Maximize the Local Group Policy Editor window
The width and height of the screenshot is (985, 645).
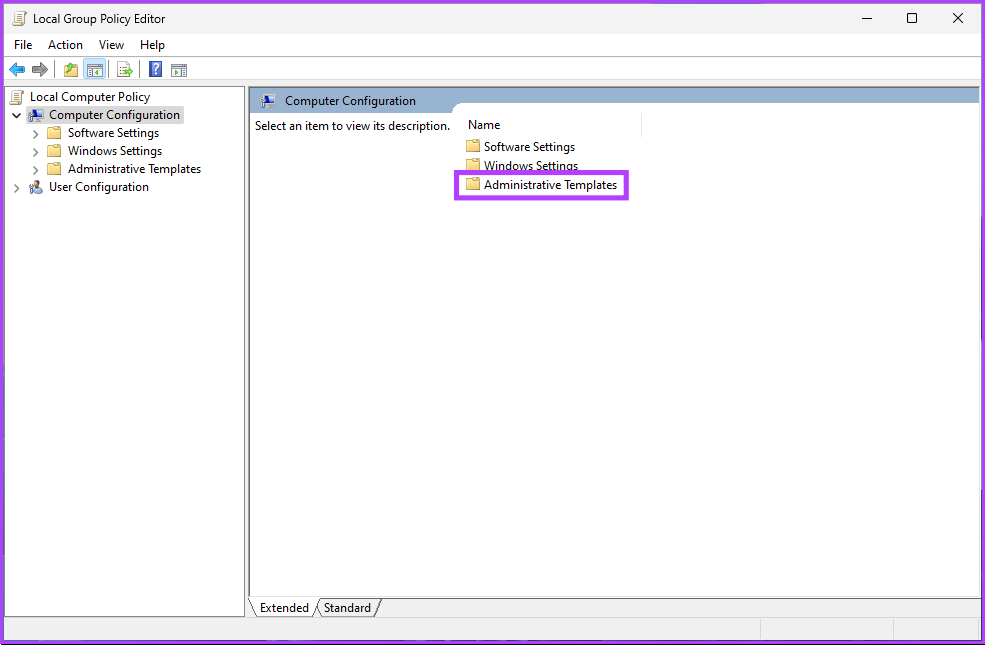[x=912, y=18]
